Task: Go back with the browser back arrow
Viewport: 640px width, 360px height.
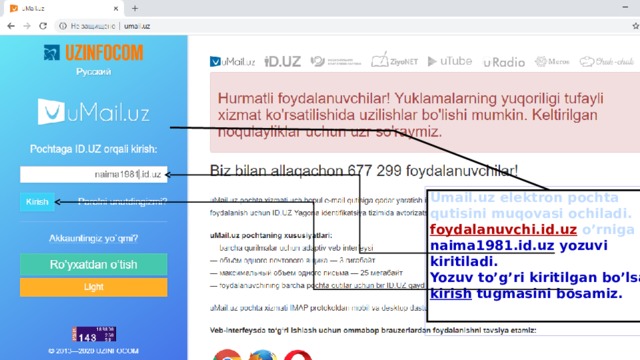Action: pos(11,26)
